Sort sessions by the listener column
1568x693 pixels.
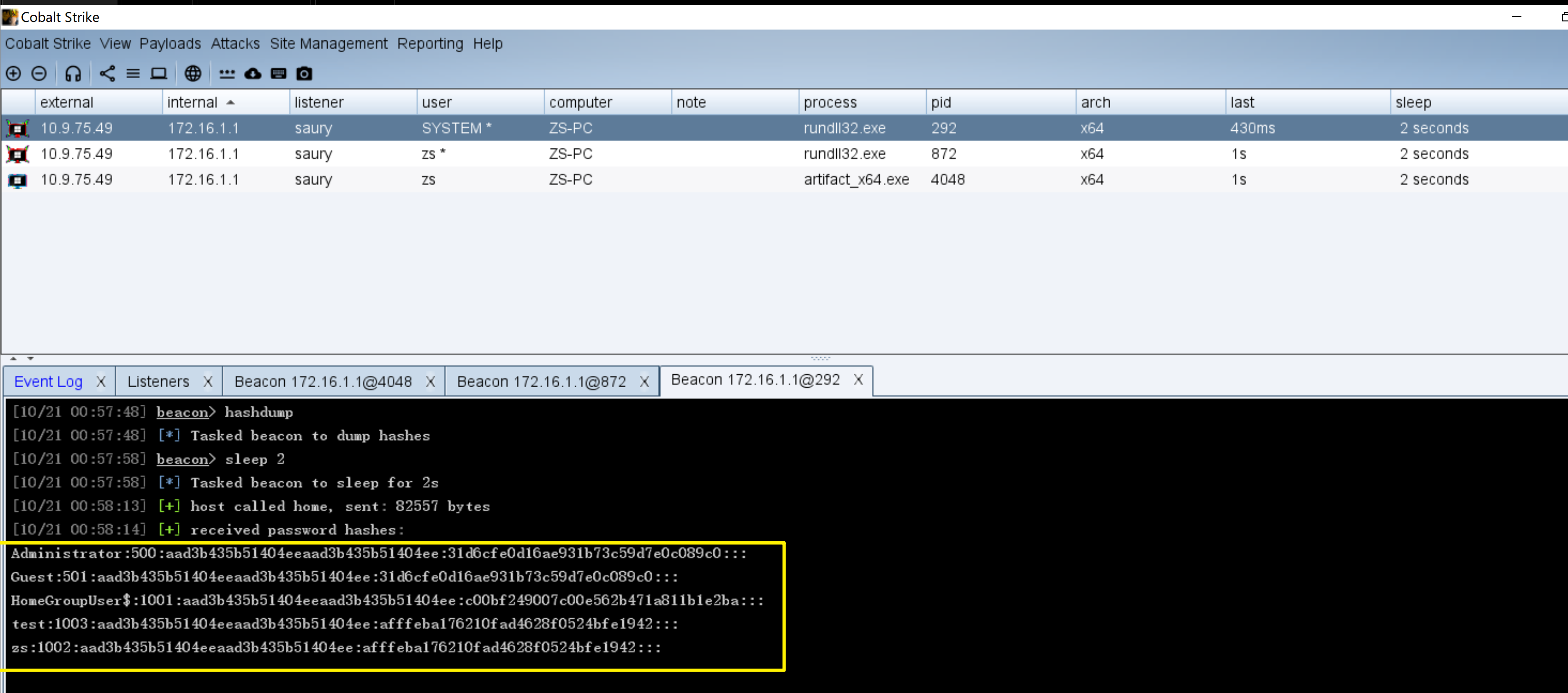(353, 102)
